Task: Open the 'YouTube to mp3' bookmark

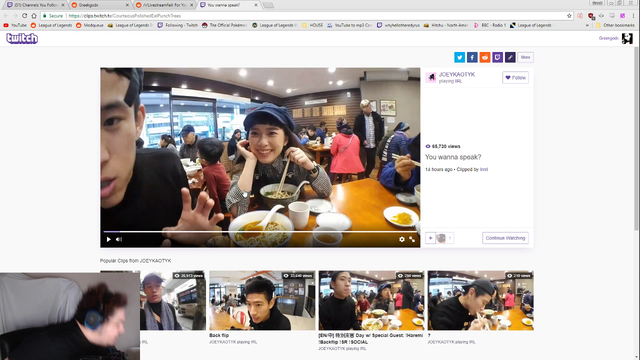Action: click(349, 25)
